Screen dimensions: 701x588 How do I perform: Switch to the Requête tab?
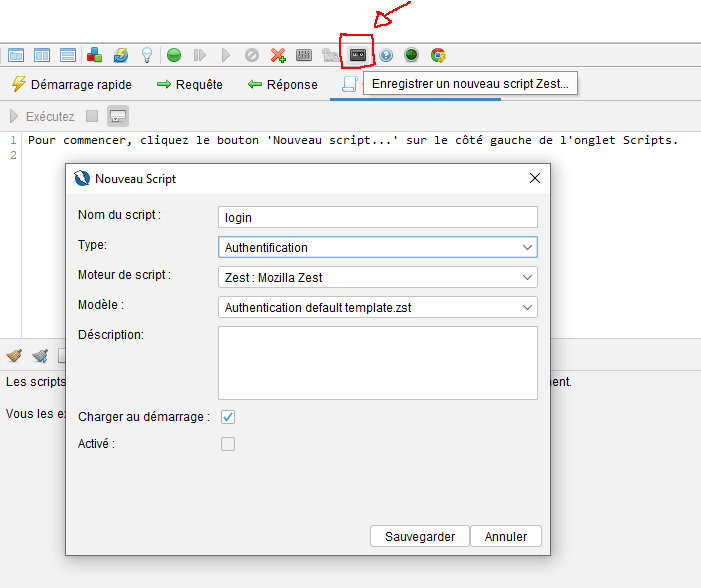(x=189, y=85)
